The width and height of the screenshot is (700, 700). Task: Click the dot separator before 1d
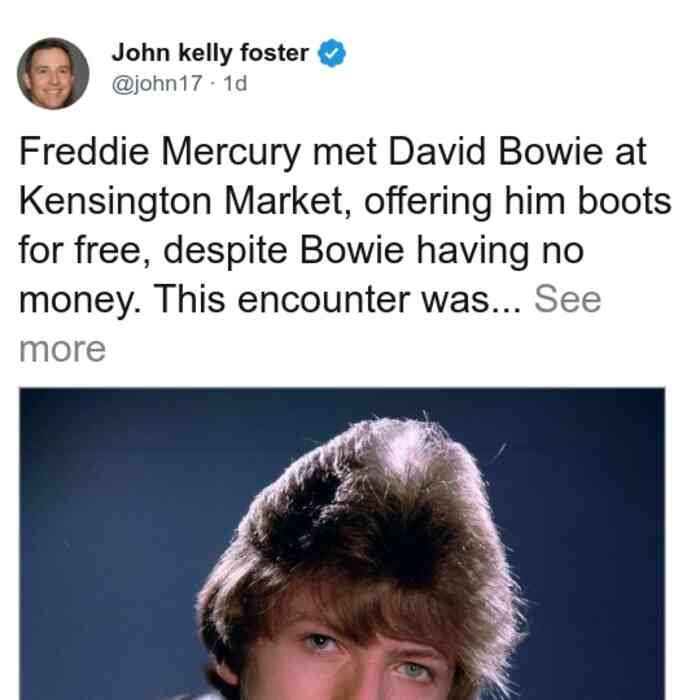click(212, 84)
